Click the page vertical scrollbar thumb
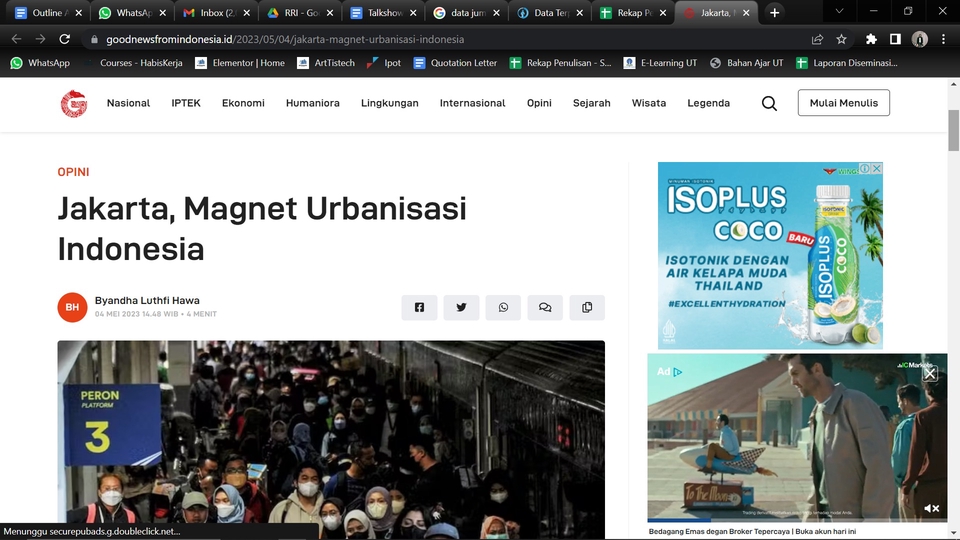Viewport: 960px width, 540px height. pyautogui.click(x=953, y=130)
